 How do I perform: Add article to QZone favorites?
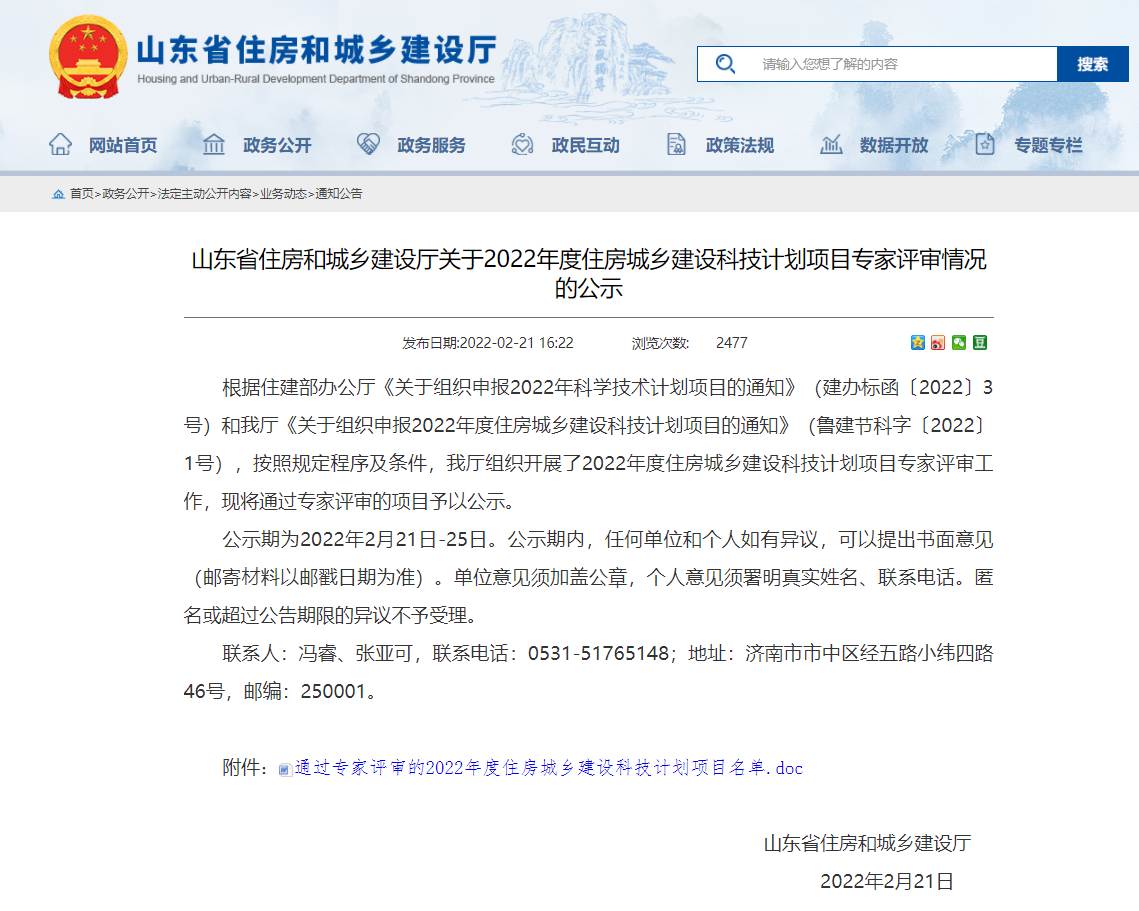coord(917,342)
